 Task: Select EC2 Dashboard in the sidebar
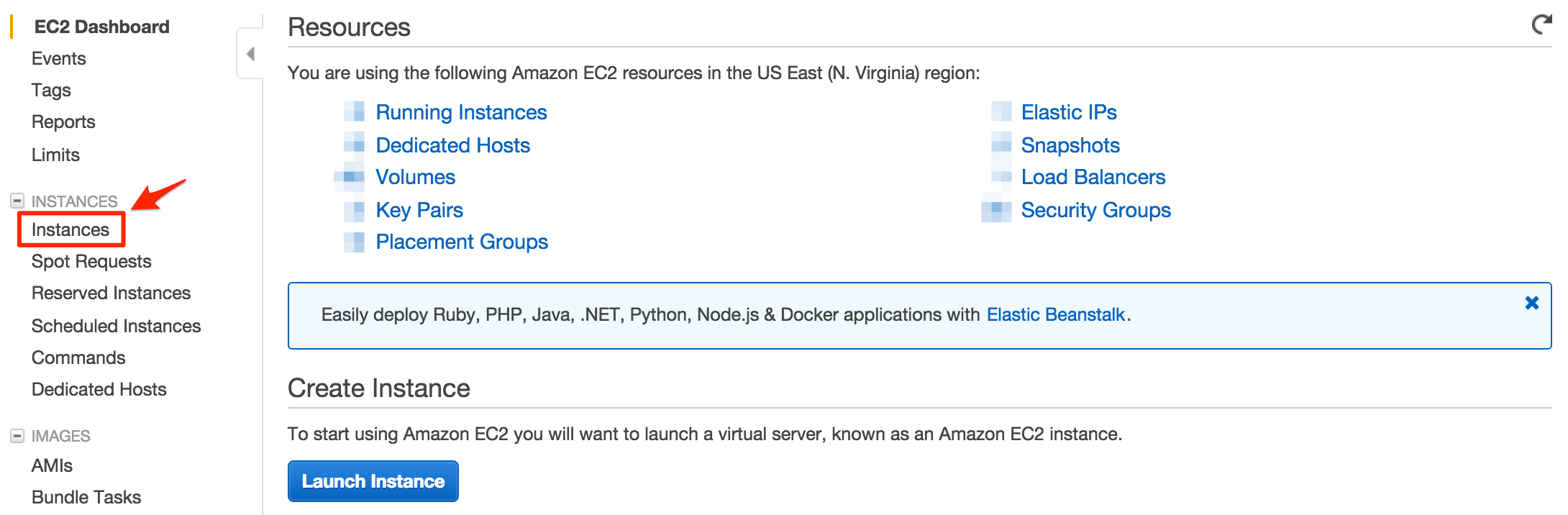click(102, 27)
